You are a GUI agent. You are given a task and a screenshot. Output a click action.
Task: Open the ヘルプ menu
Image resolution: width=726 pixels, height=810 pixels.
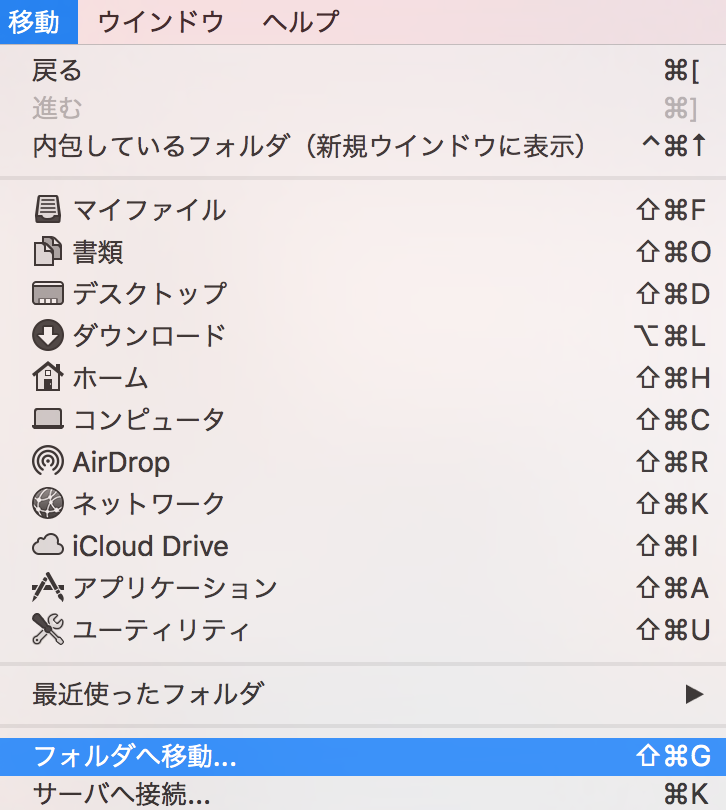point(300,21)
